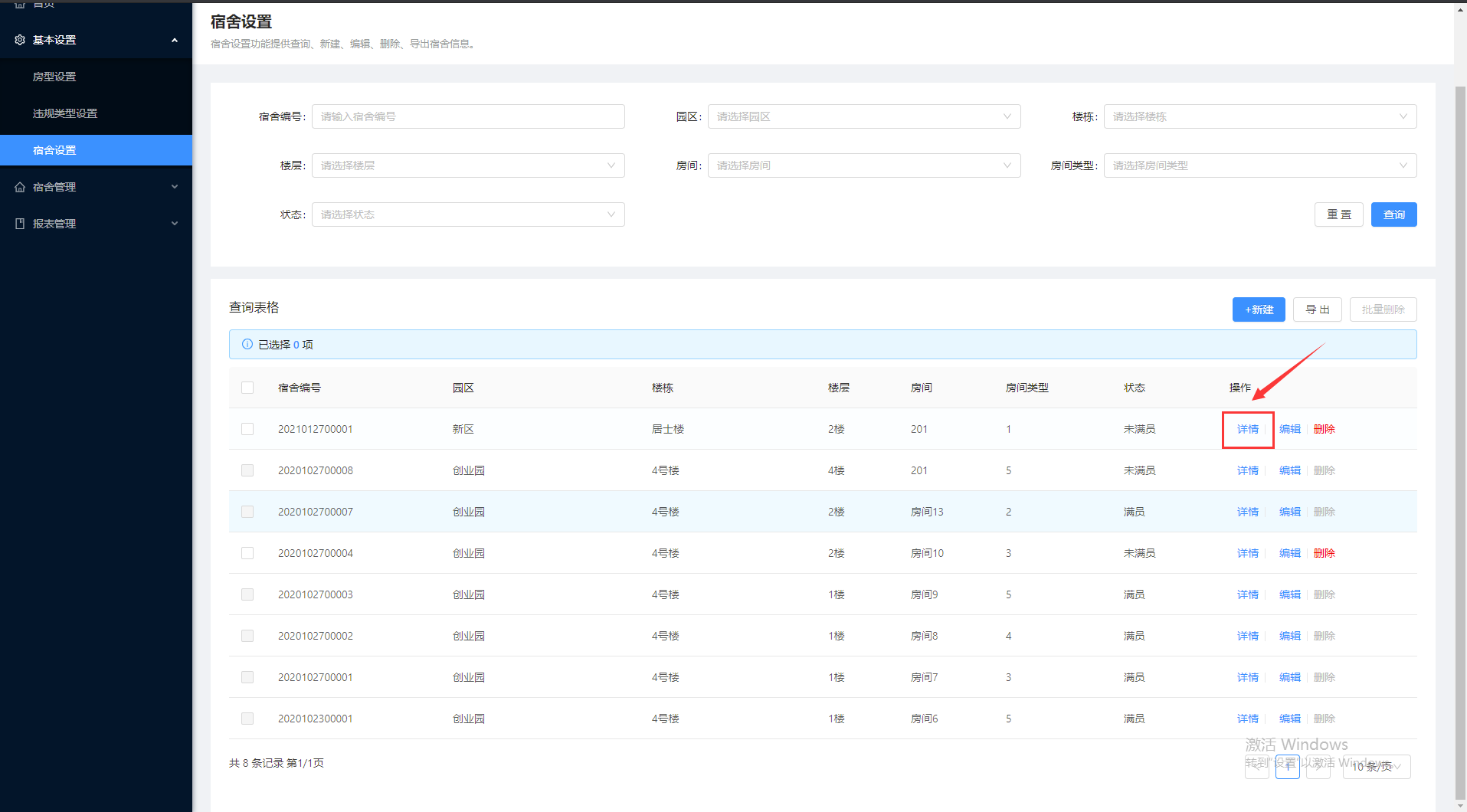Viewport: 1467px width, 812px height.
Task: Select 宿舍设置 in the sidebar
Action: (x=96, y=150)
